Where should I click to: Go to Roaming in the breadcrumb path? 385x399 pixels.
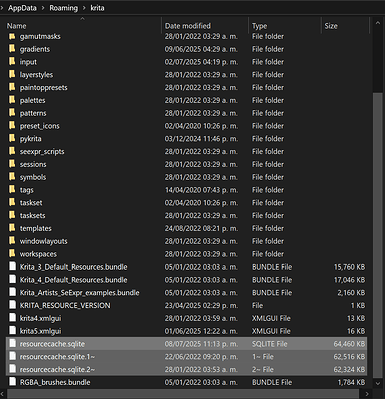(63, 8)
